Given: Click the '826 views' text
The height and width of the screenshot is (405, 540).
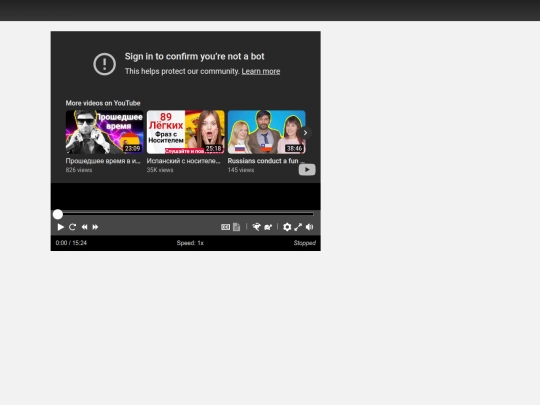Looking at the screenshot, I should point(79,170).
